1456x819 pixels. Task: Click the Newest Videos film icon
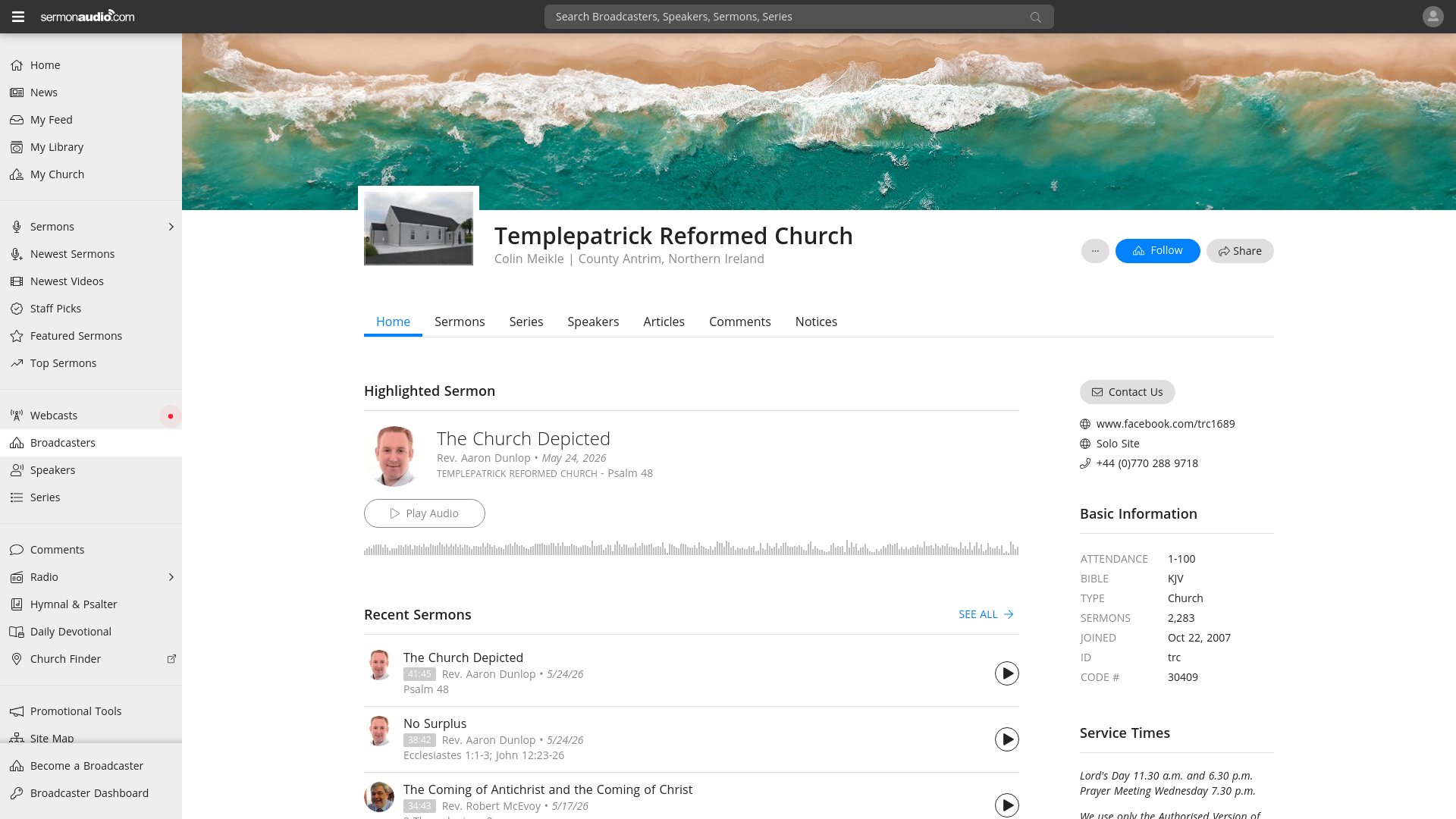17,281
